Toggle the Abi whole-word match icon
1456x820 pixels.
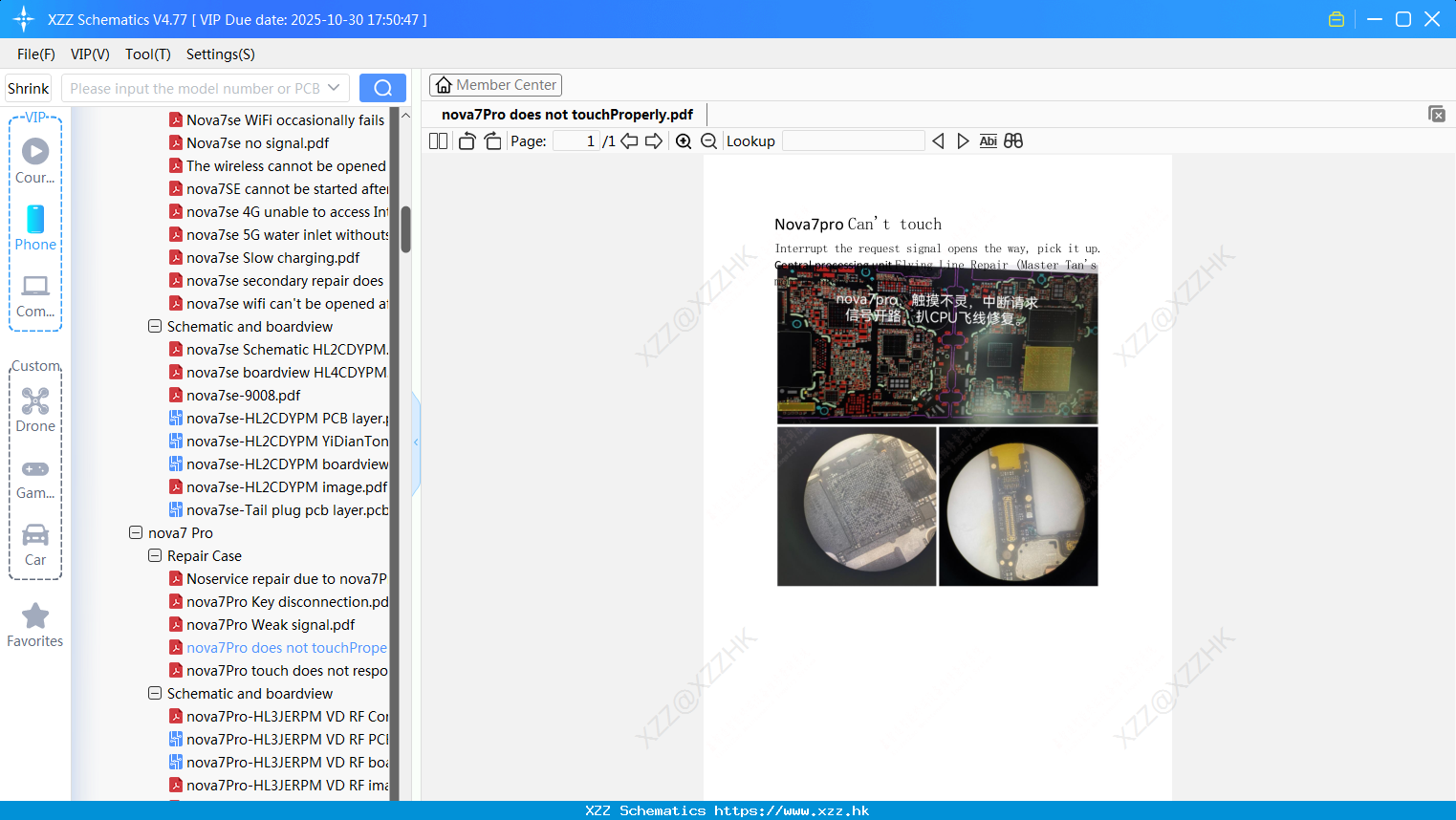[x=989, y=140]
